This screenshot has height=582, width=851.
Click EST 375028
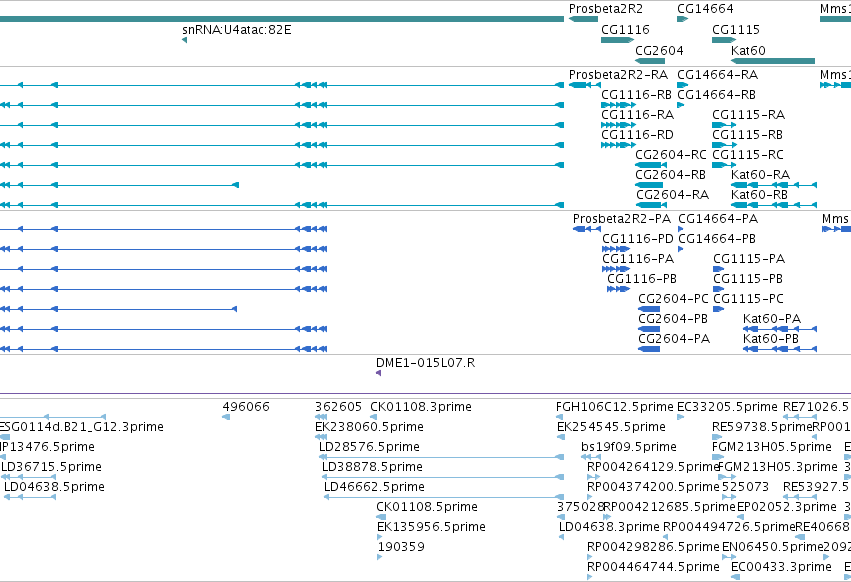(580, 508)
